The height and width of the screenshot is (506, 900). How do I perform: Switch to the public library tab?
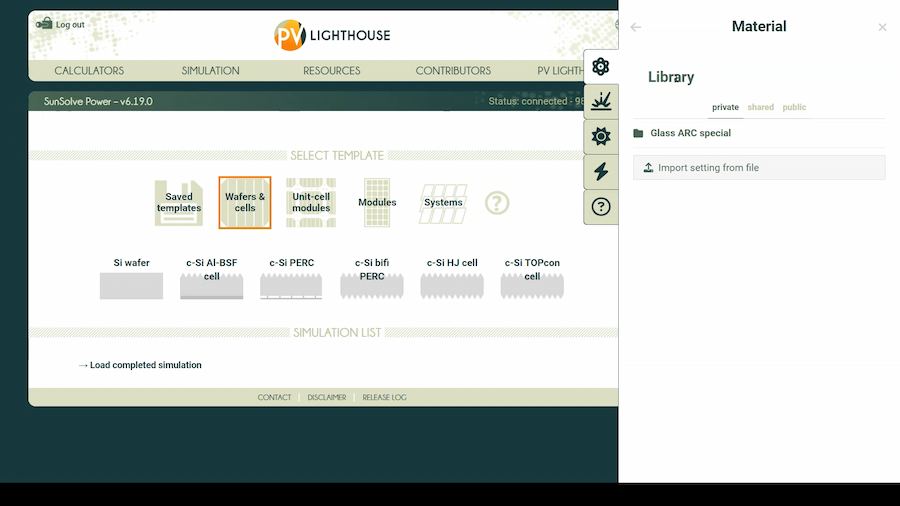point(794,107)
